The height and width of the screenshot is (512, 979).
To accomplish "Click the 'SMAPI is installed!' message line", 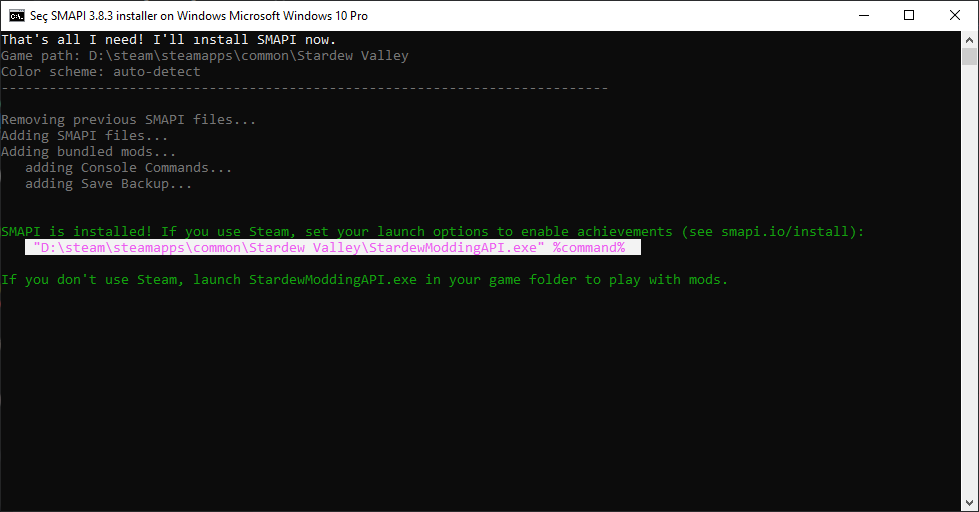I will pyautogui.click(x=433, y=232).
